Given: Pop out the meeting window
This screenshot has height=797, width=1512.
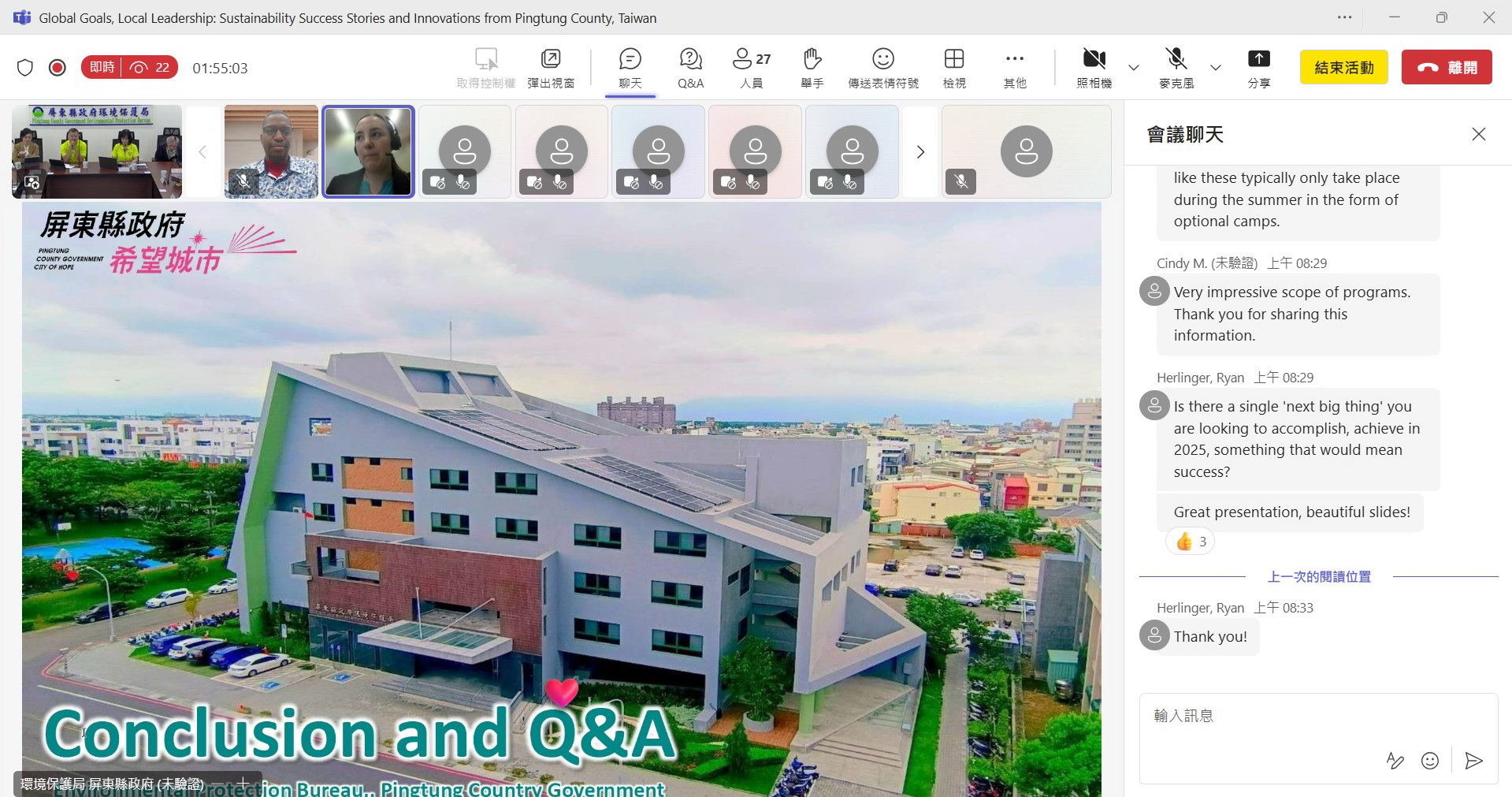Looking at the screenshot, I should [551, 68].
